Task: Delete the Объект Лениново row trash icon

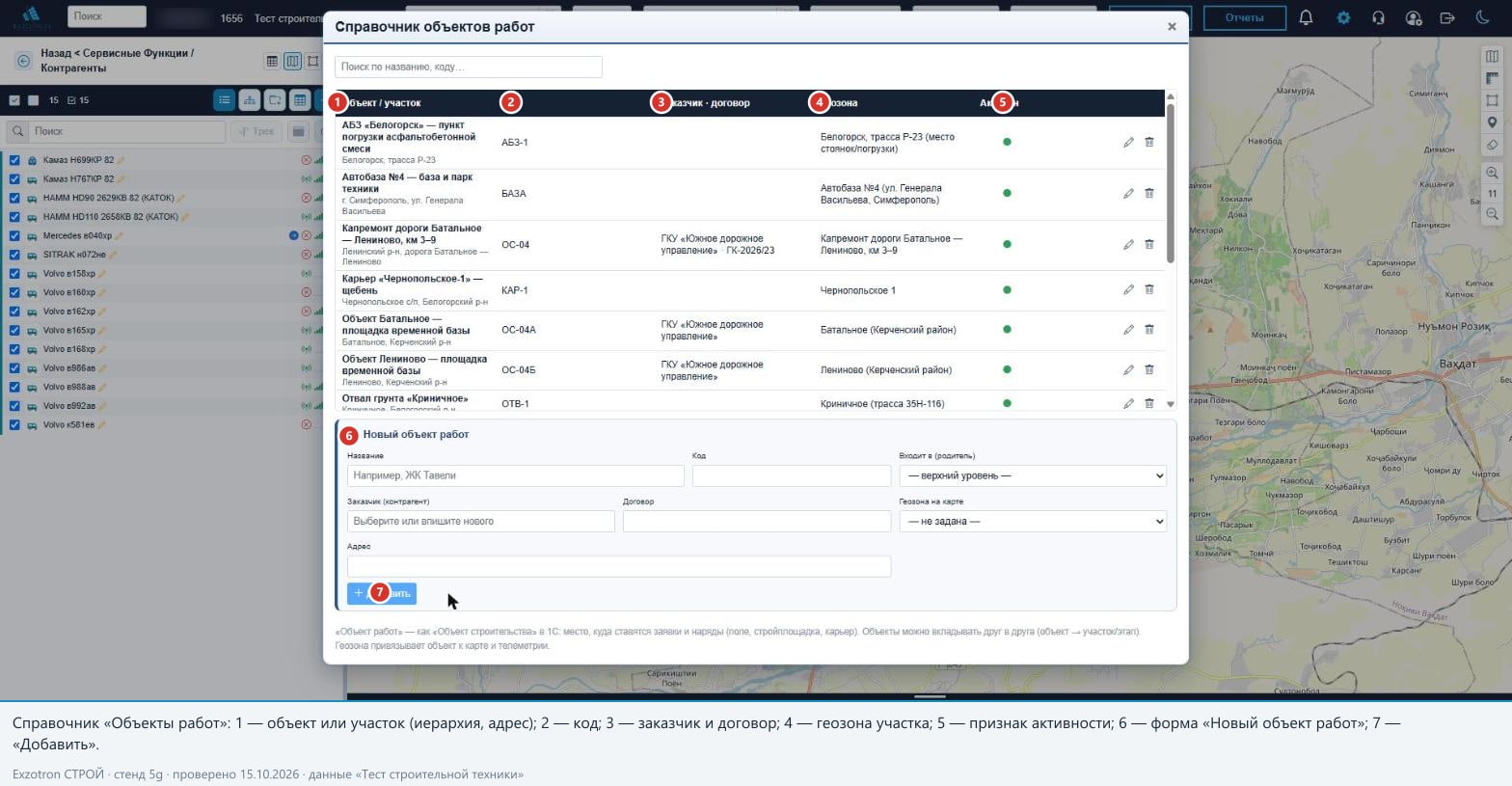Action: (x=1149, y=370)
